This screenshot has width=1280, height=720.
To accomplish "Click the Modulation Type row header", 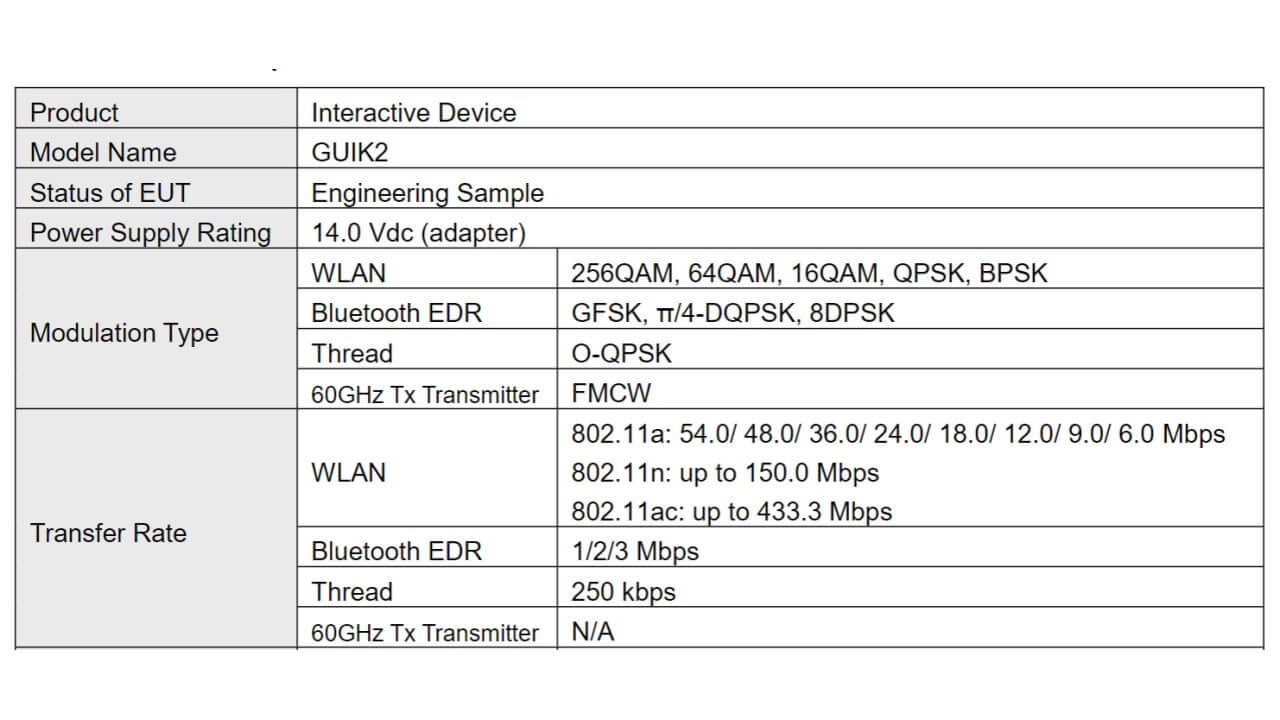I will (124, 333).
